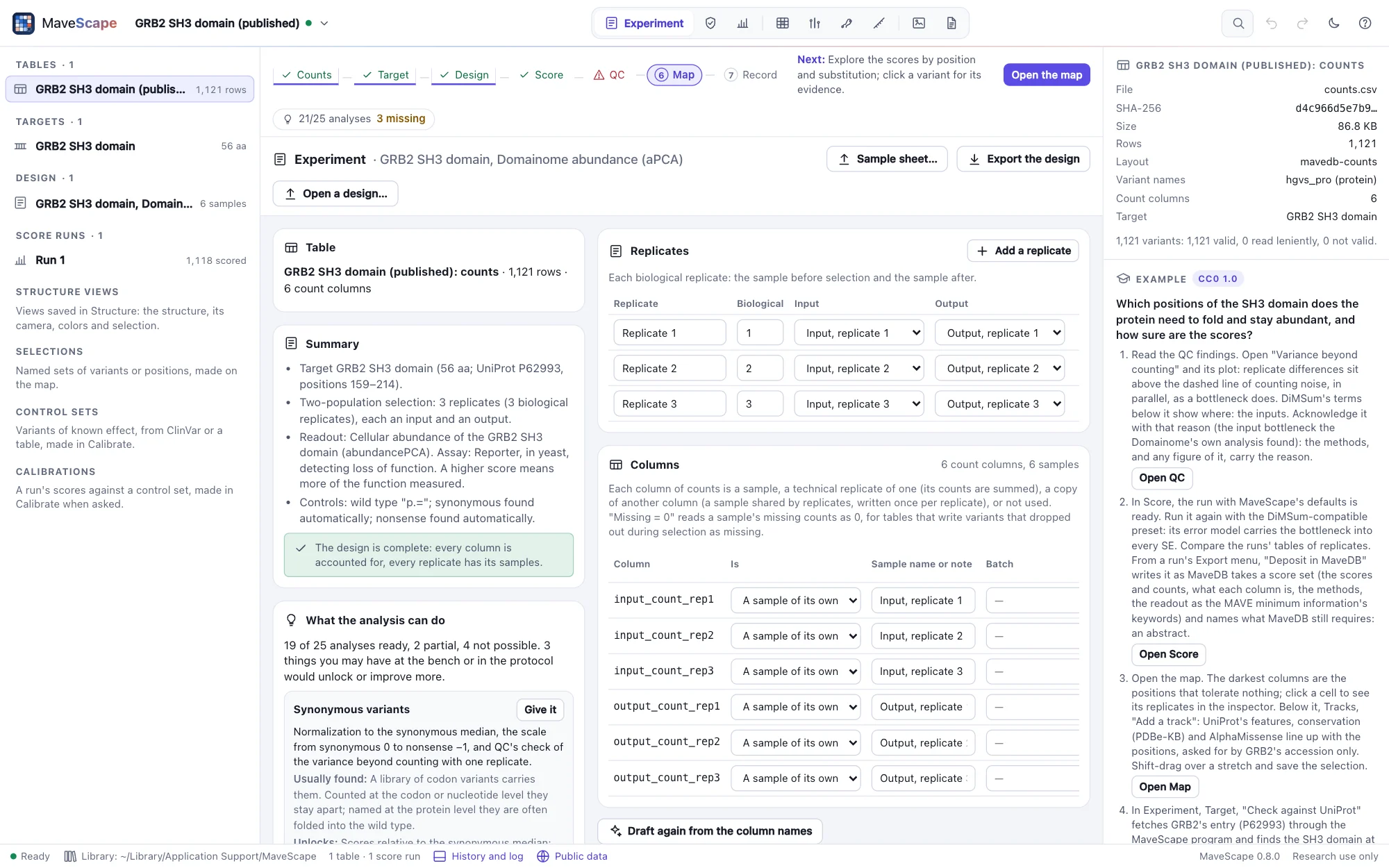Click the search magnifier icon
1389x868 pixels.
pyautogui.click(x=1238, y=23)
